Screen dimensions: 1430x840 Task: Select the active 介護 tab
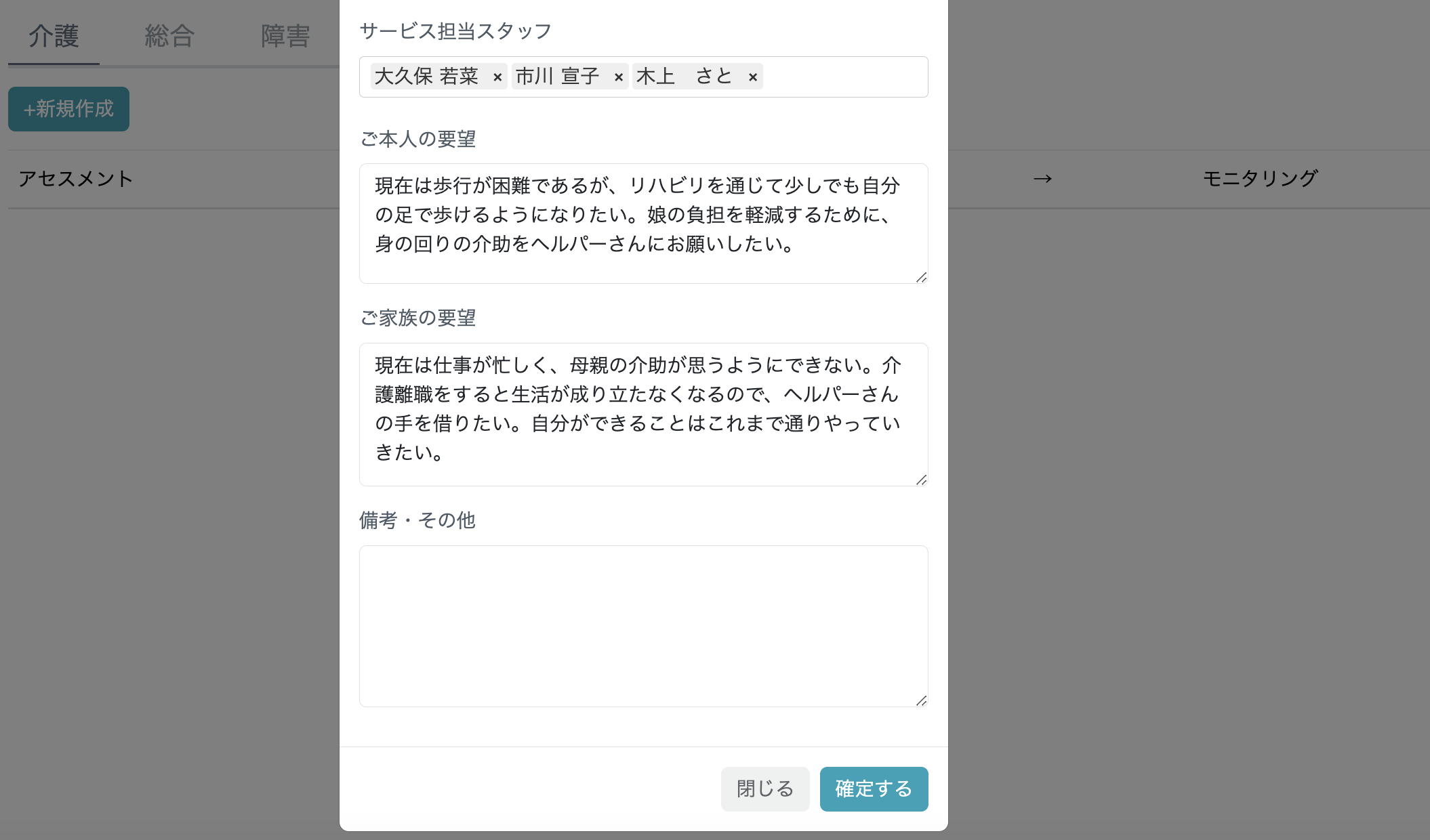point(54,35)
